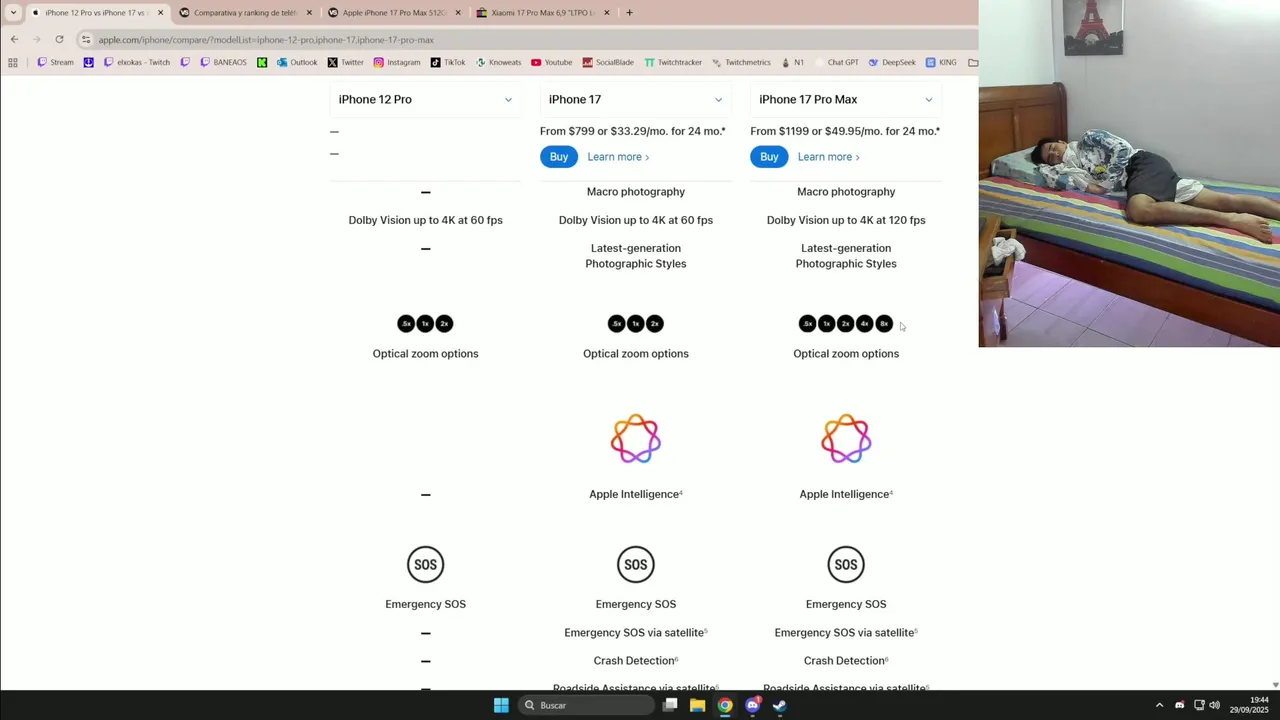Open the bookmarks overflow folder icon
The image size is (1280, 720).
tap(973, 62)
